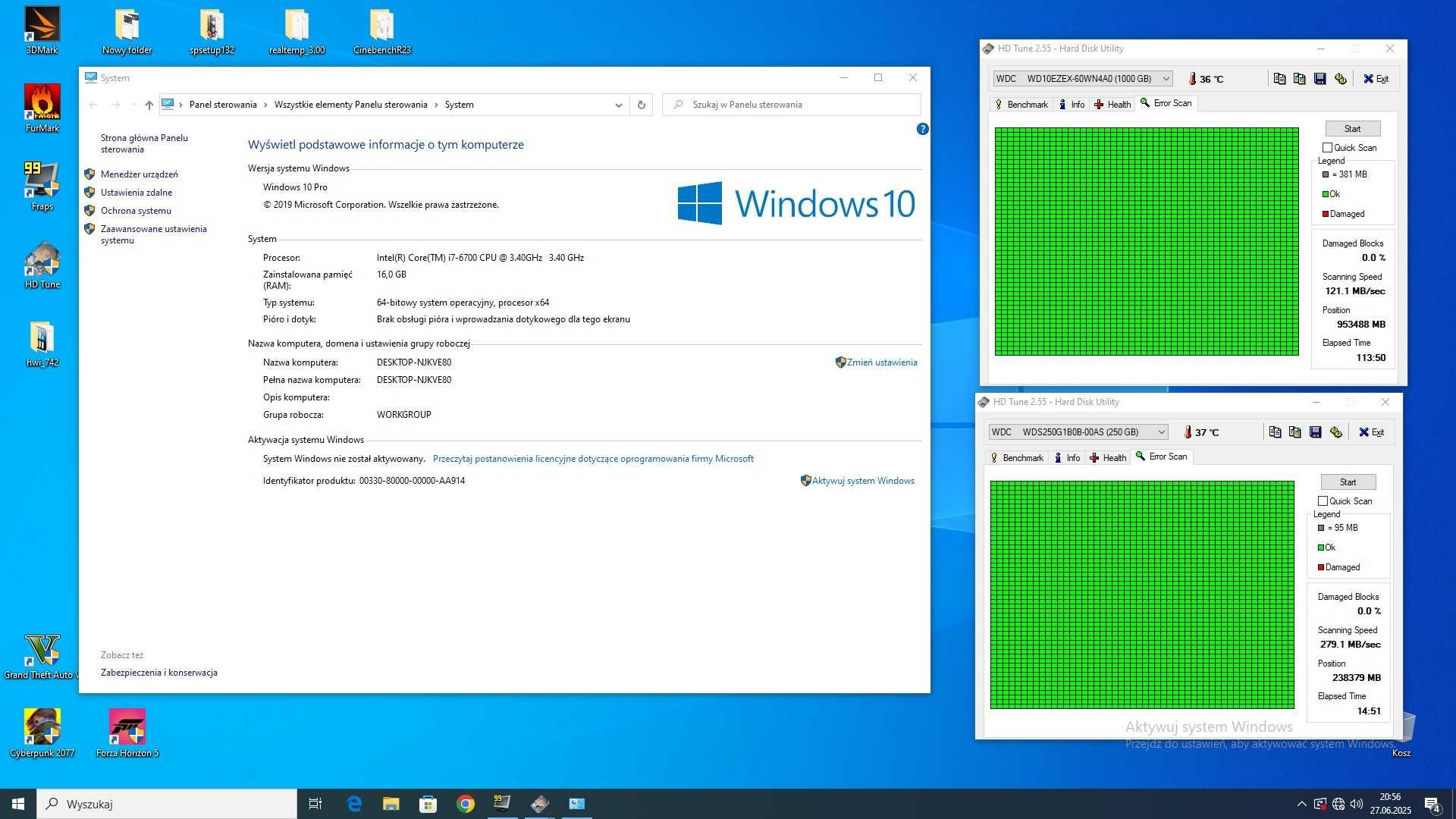This screenshot has height=819, width=1456.
Task: Open options icon in 1000 GB HD Tune window
Action: [1341, 79]
